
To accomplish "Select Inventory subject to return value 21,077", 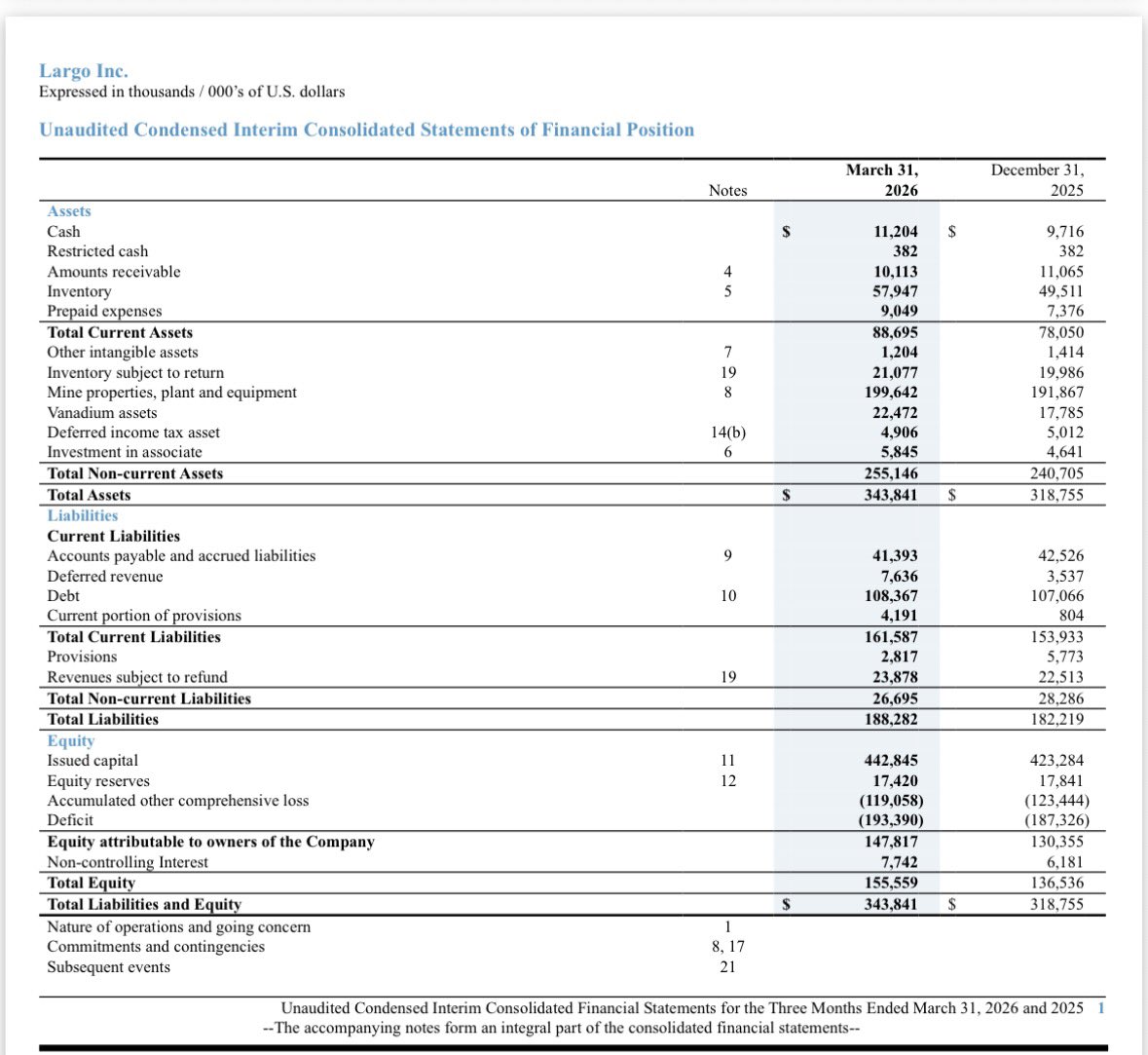I will point(896,373).
